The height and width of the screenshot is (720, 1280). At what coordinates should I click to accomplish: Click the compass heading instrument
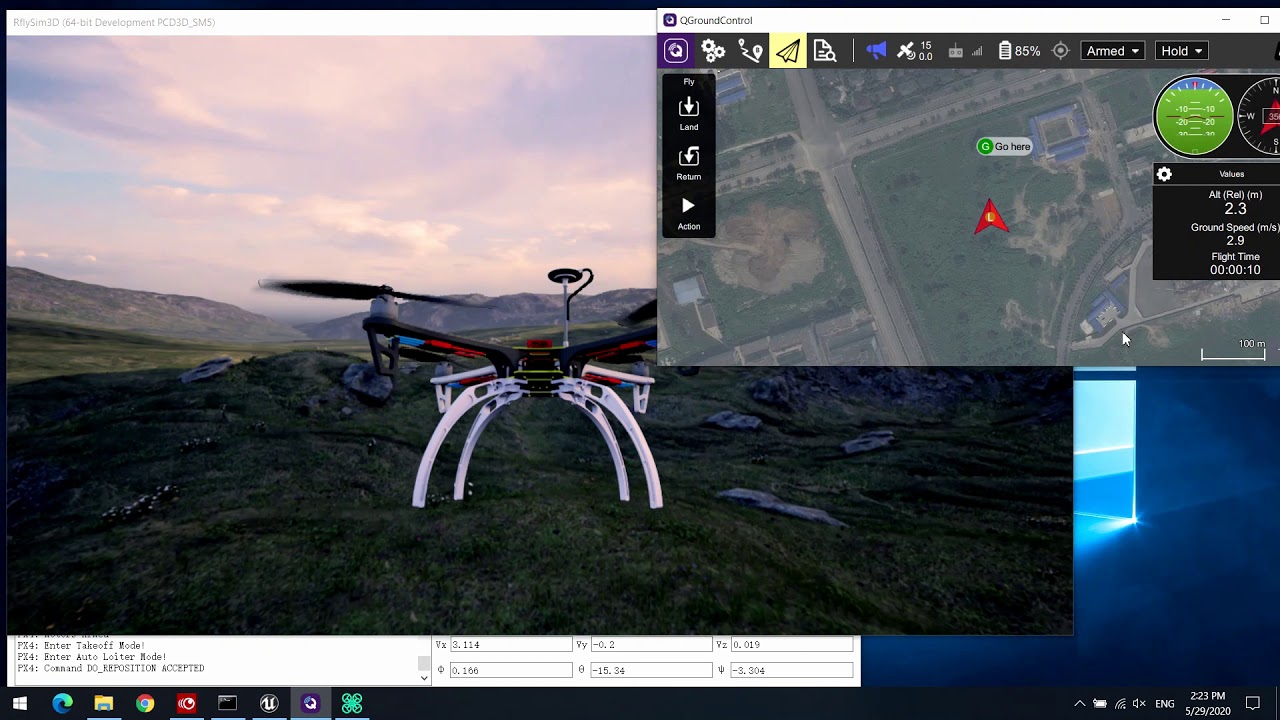(x=1260, y=117)
